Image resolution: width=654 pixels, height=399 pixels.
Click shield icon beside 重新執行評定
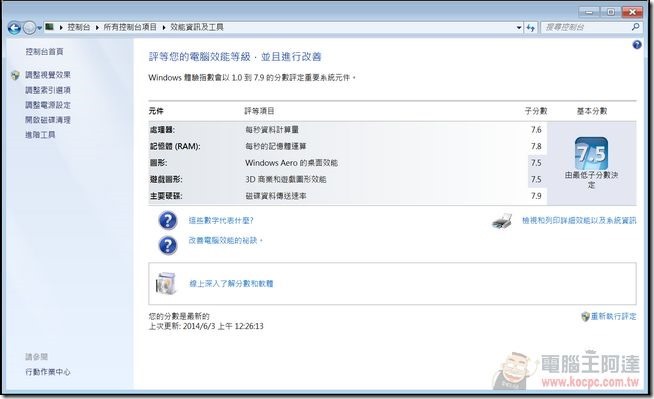(585, 316)
